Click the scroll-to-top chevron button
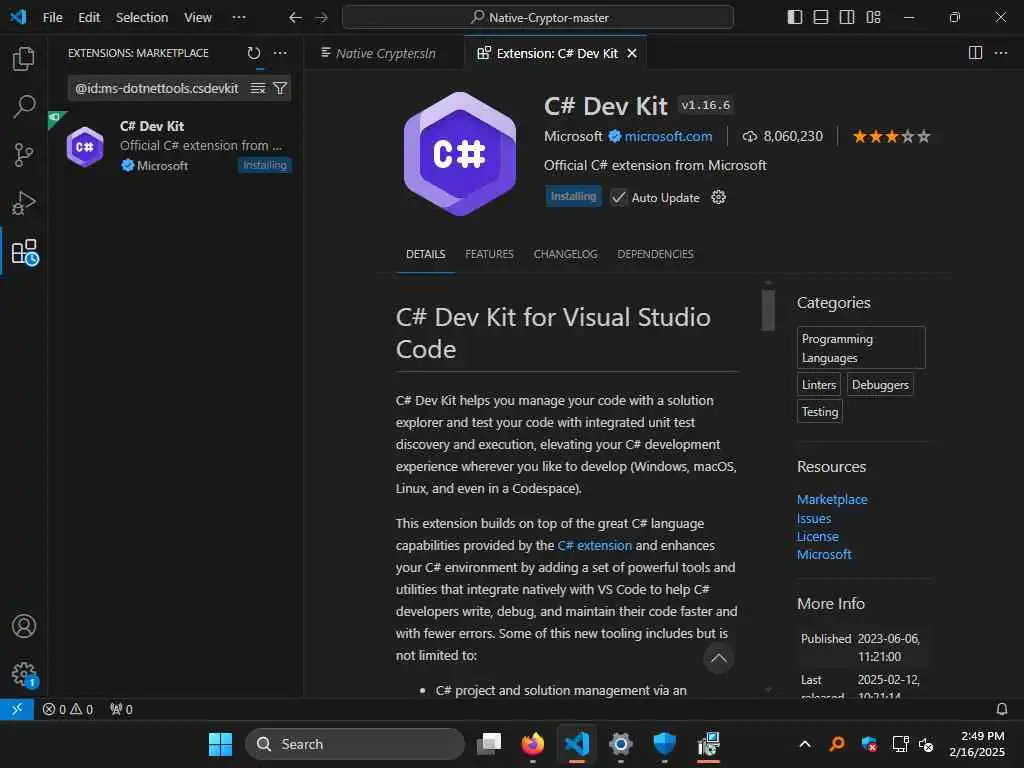The image size is (1024, 768). [718, 658]
